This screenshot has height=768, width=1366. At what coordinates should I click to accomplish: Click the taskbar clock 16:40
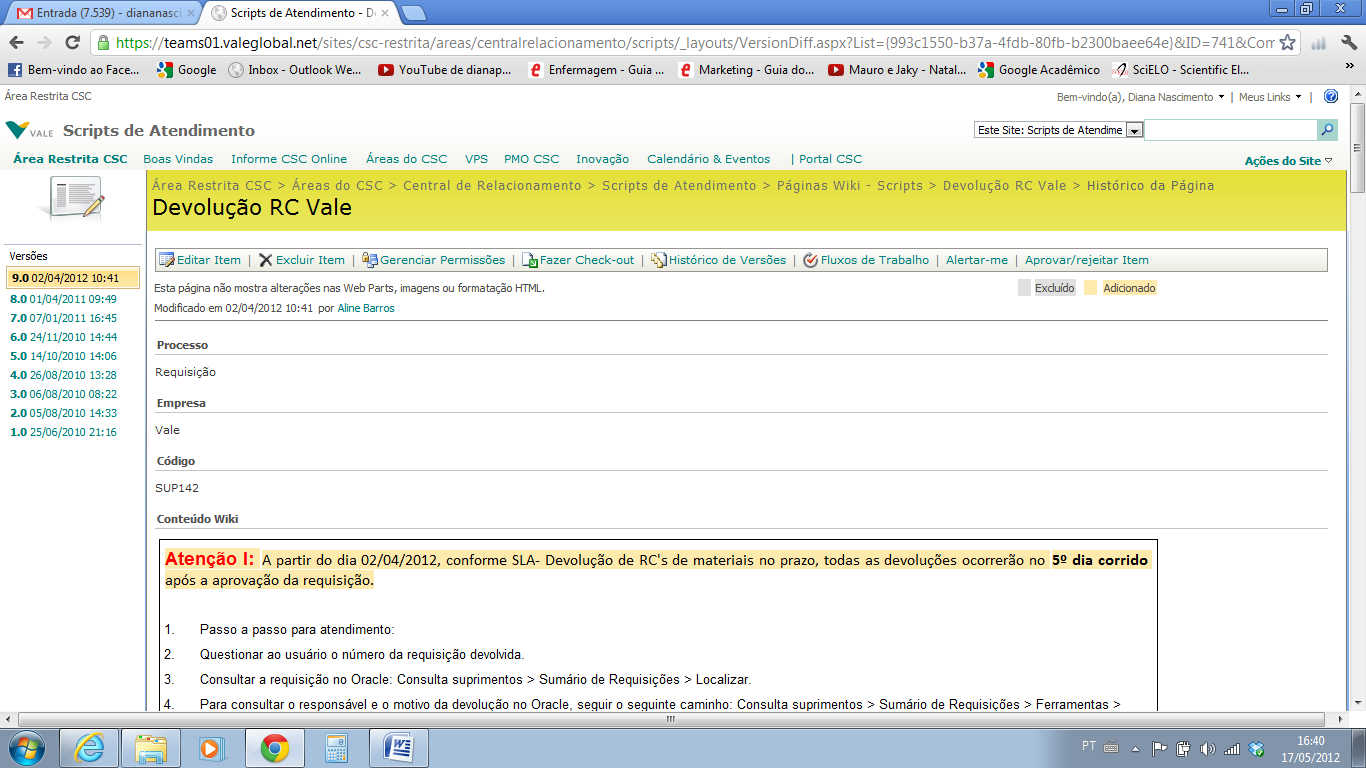(x=1310, y=741)
